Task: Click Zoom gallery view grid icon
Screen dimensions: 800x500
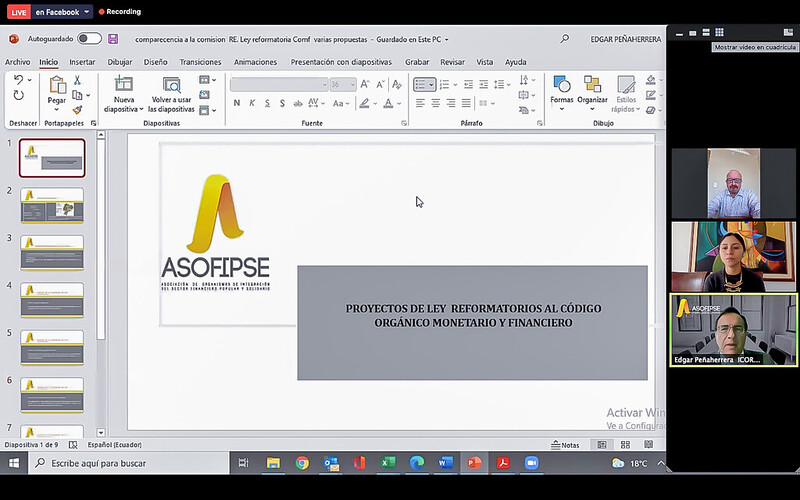Action: coord(719,32)
